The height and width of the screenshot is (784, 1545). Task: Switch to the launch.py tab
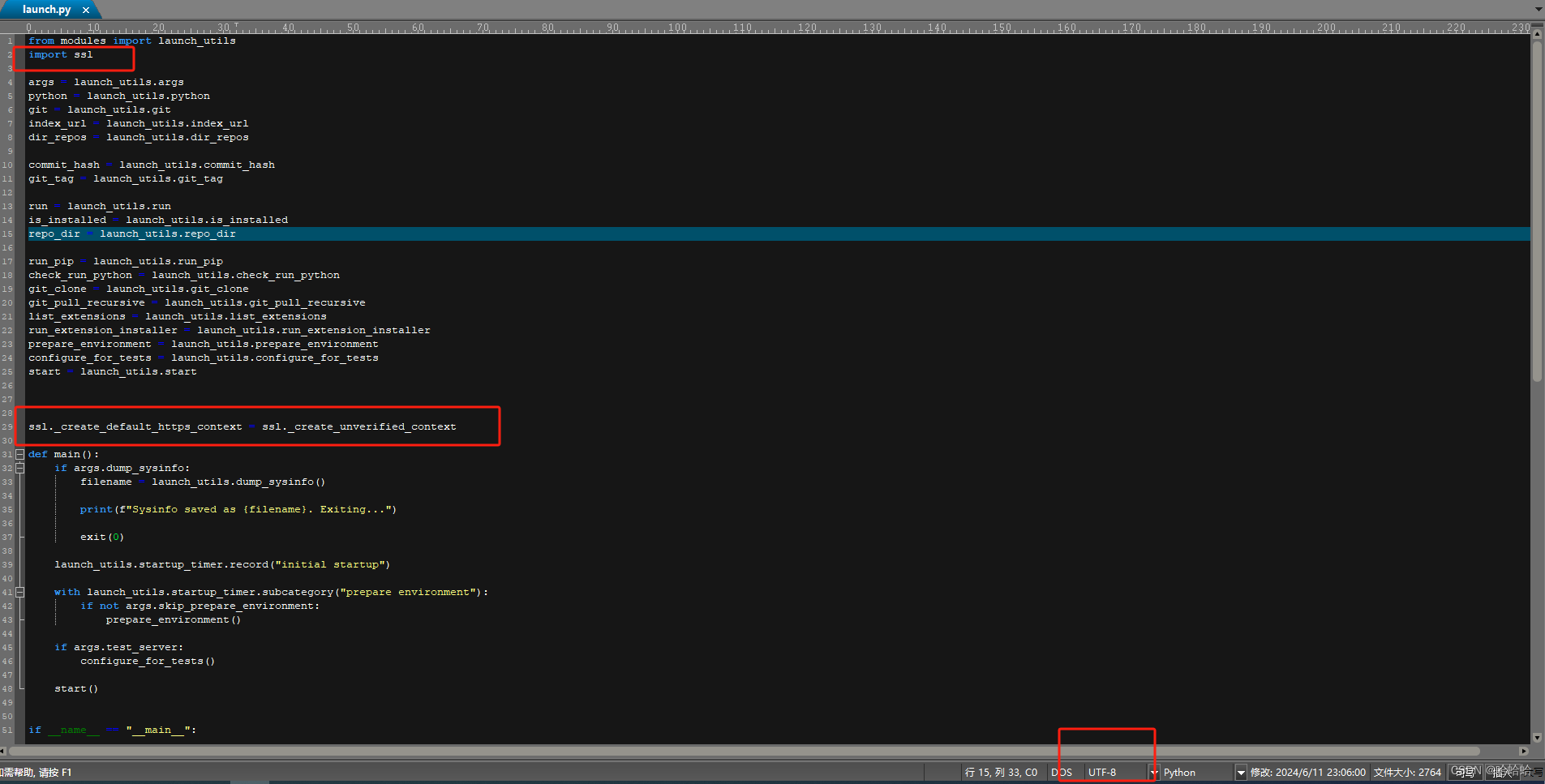[x=45, y=10]
